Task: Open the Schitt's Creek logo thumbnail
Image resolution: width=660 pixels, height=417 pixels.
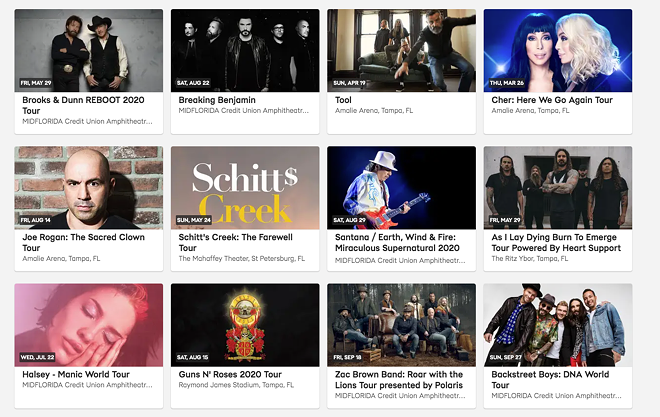Action: (245, 188)
